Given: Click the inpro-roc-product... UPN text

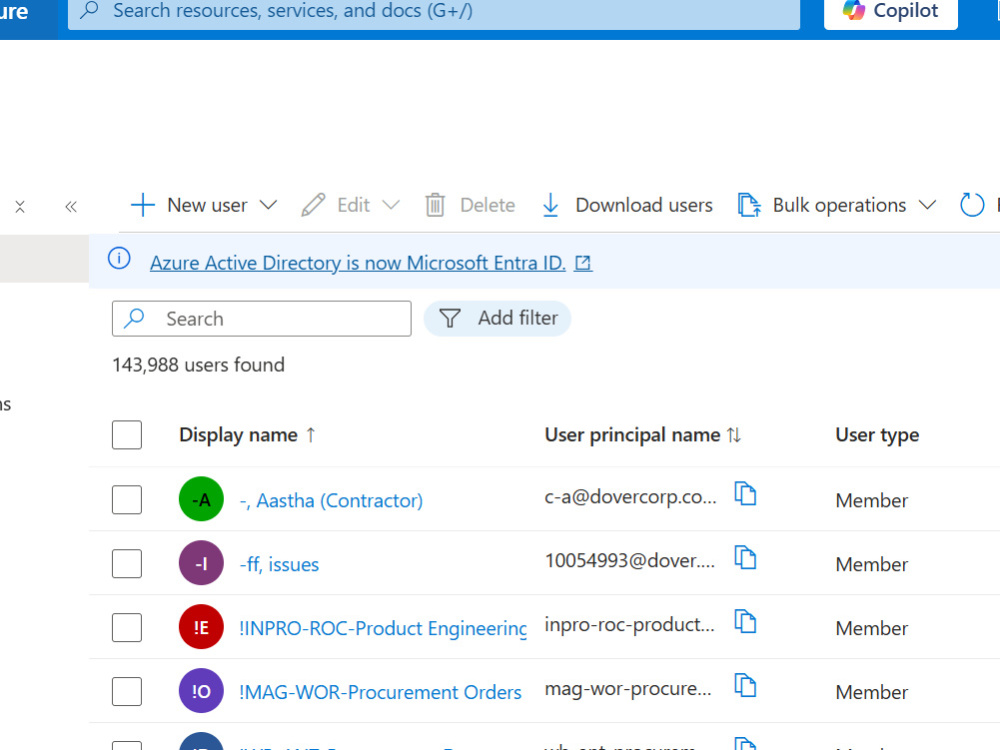Looking at the screenshot, I should pyautogui.click(x=629, y=625).
